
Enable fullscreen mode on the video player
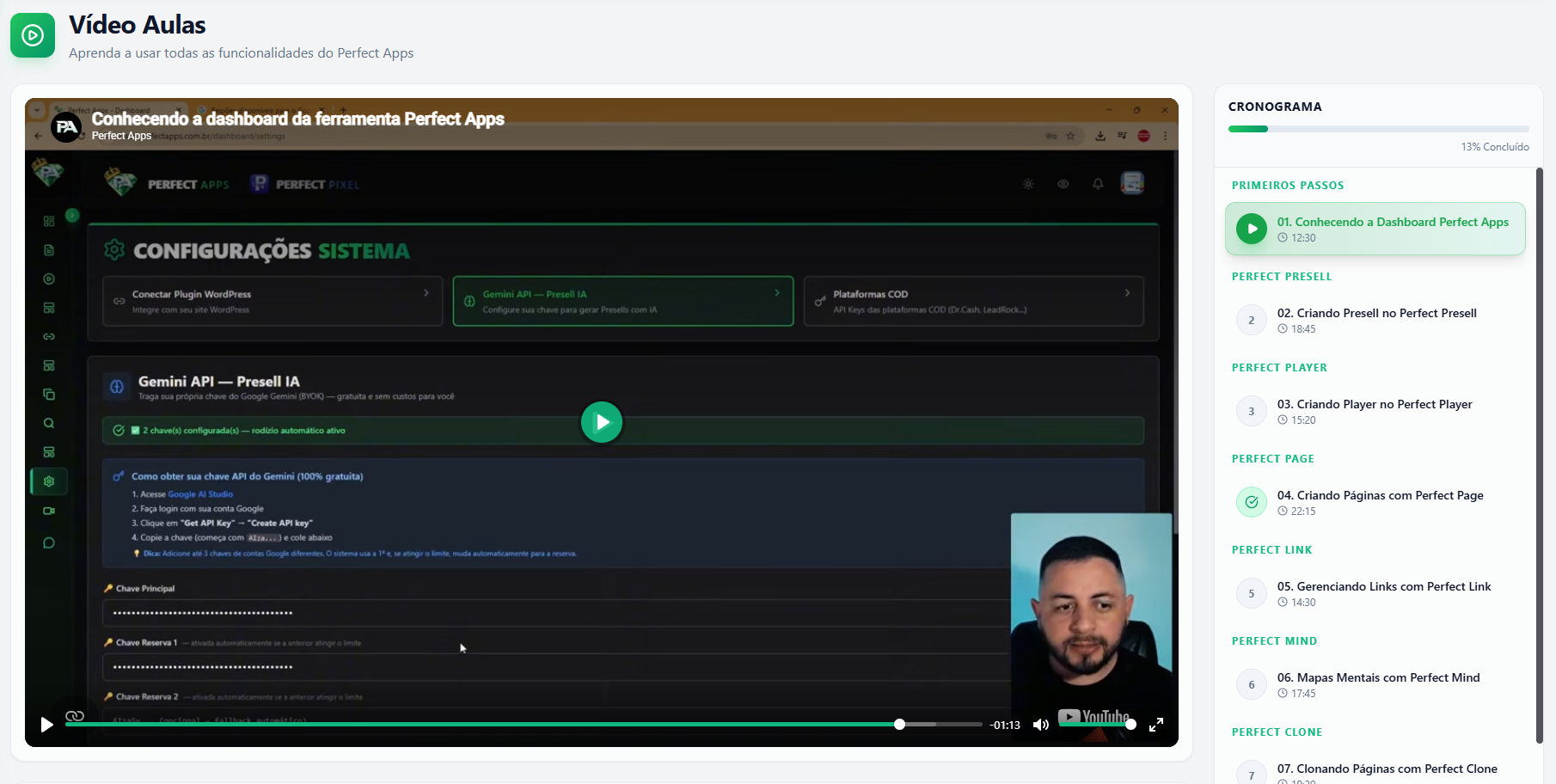(x=1156, y=725)
